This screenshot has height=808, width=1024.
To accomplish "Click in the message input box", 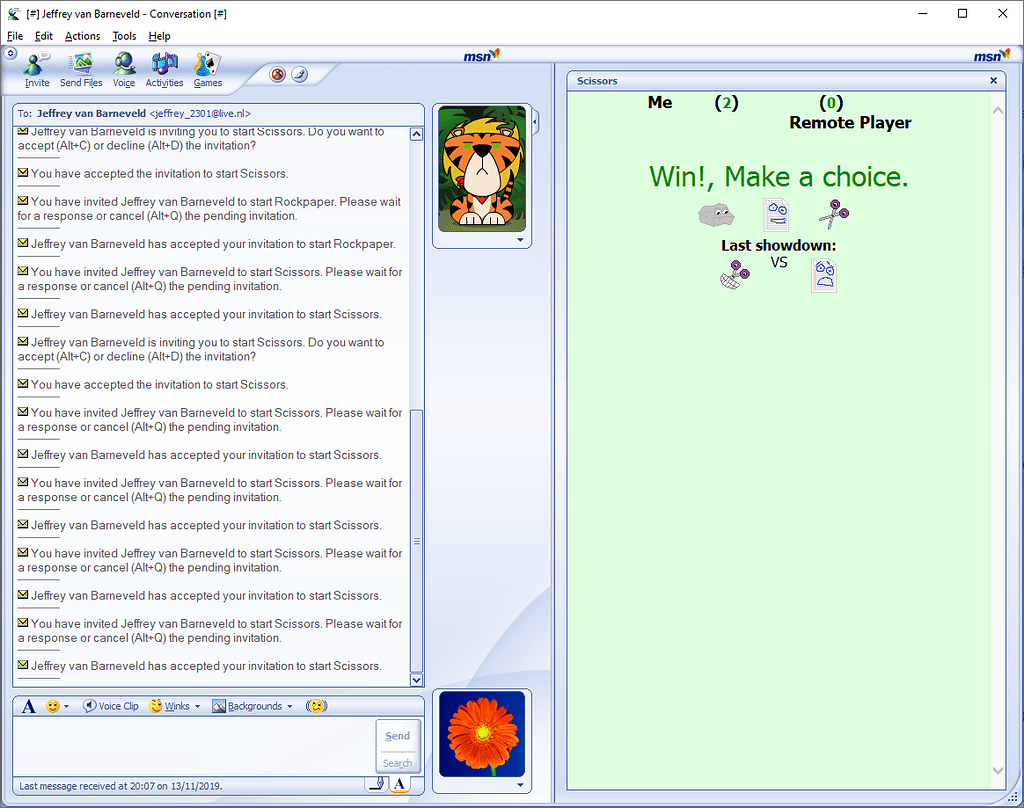I will point(190,746).
